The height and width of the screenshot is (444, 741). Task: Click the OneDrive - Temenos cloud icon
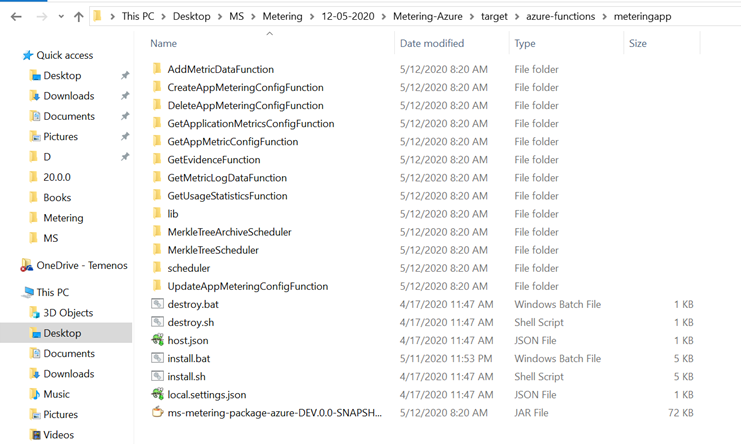coord(27,265)
